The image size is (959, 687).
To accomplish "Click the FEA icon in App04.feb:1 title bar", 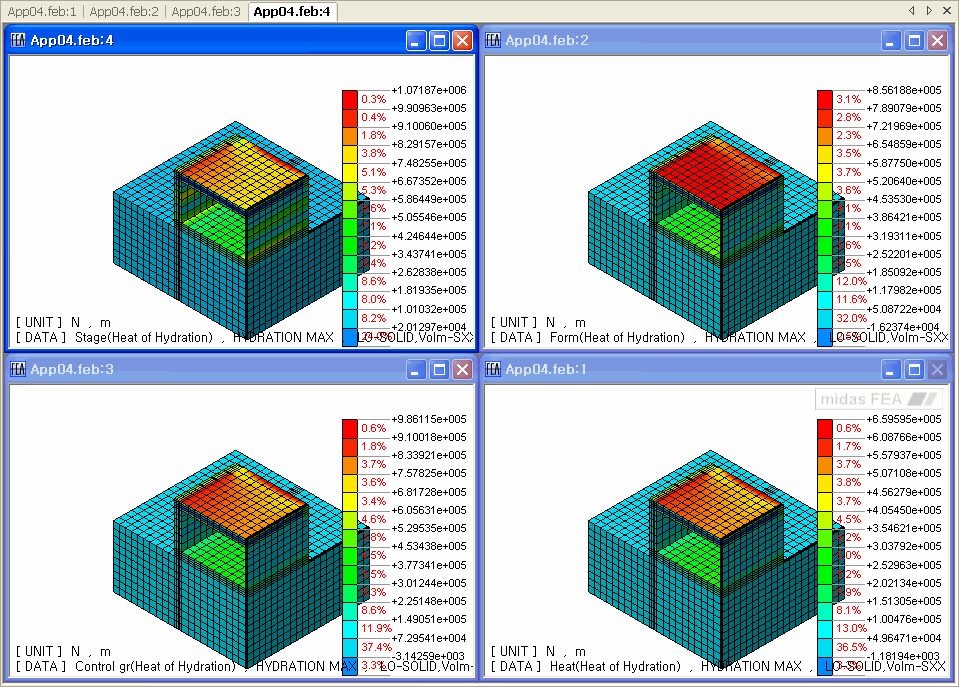I will pyautogui.click(x=492, y=369).
